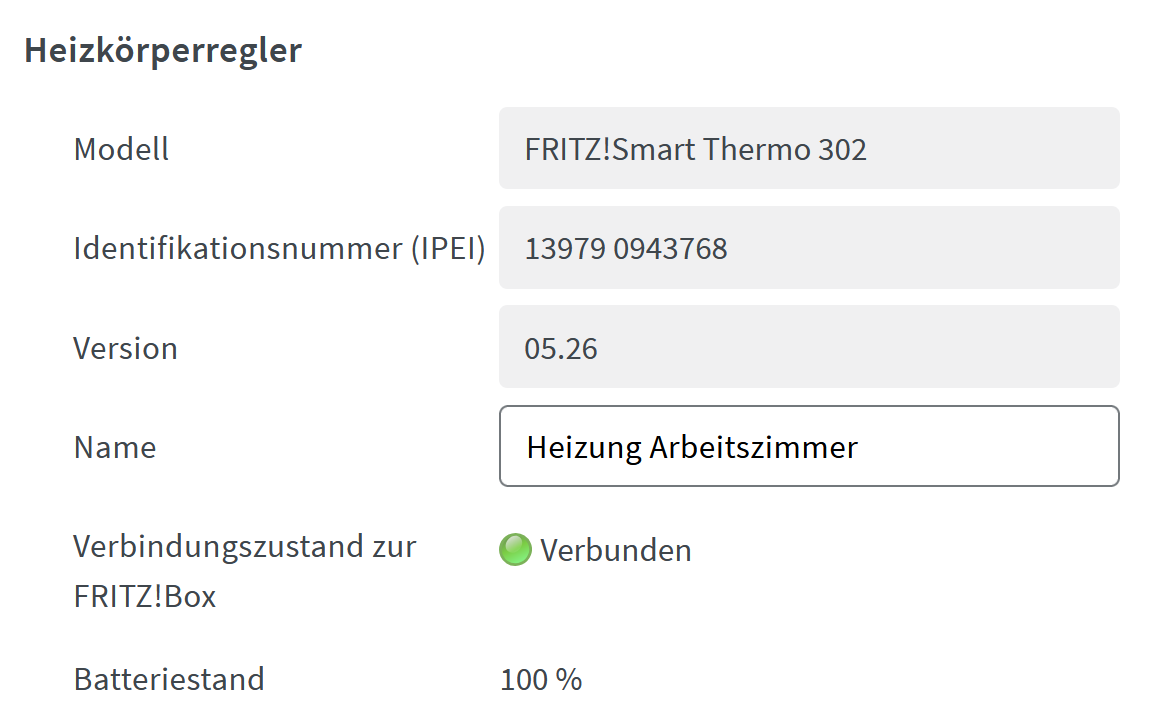
Task: Click the green connection status indicator
Action: (x=515, y=549)
